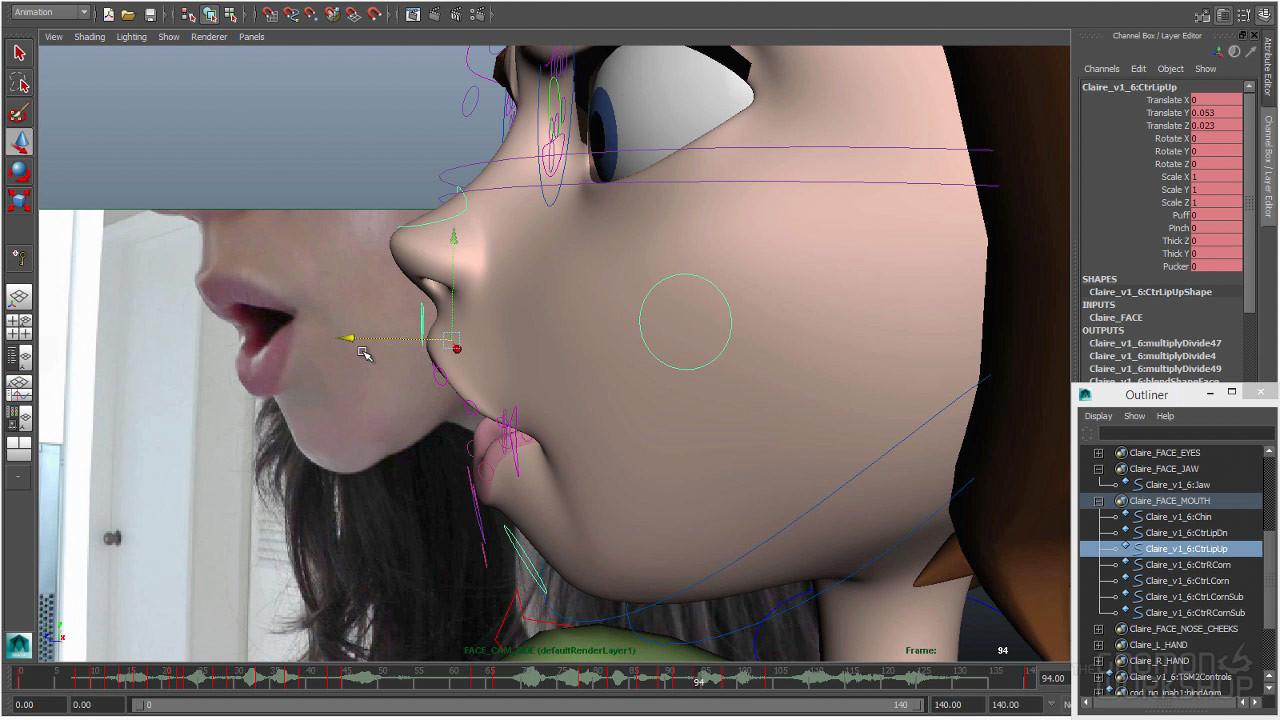The height and width of the screenshot is (720, 1280).
Task: Select the Translate Y value field
Action: point(1216,113)
